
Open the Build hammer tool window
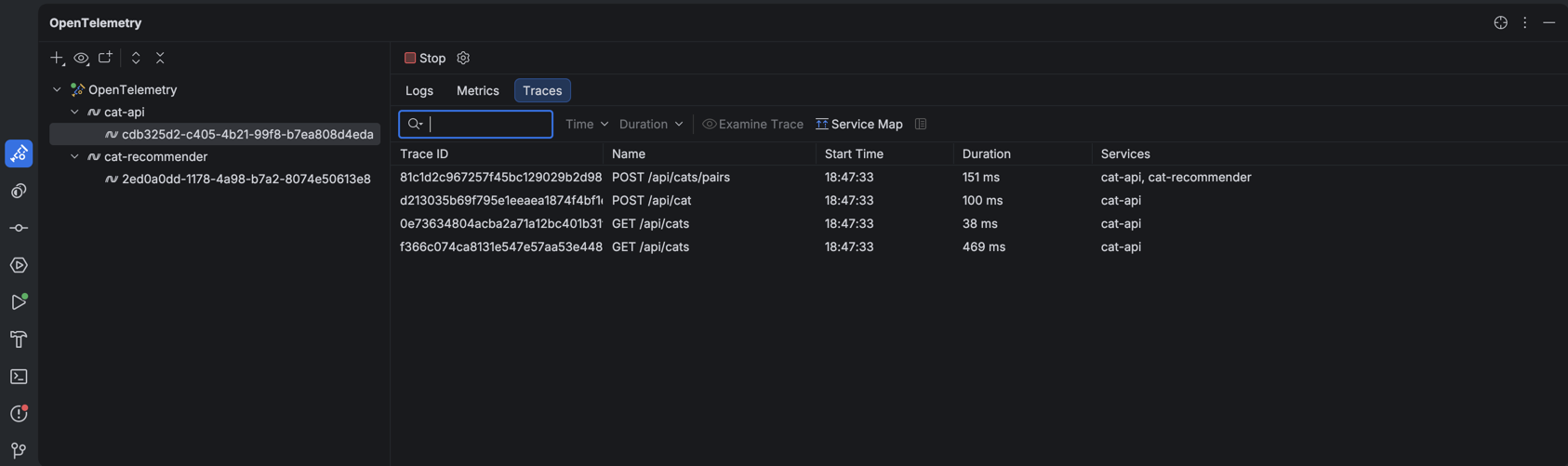pos(19,340)
